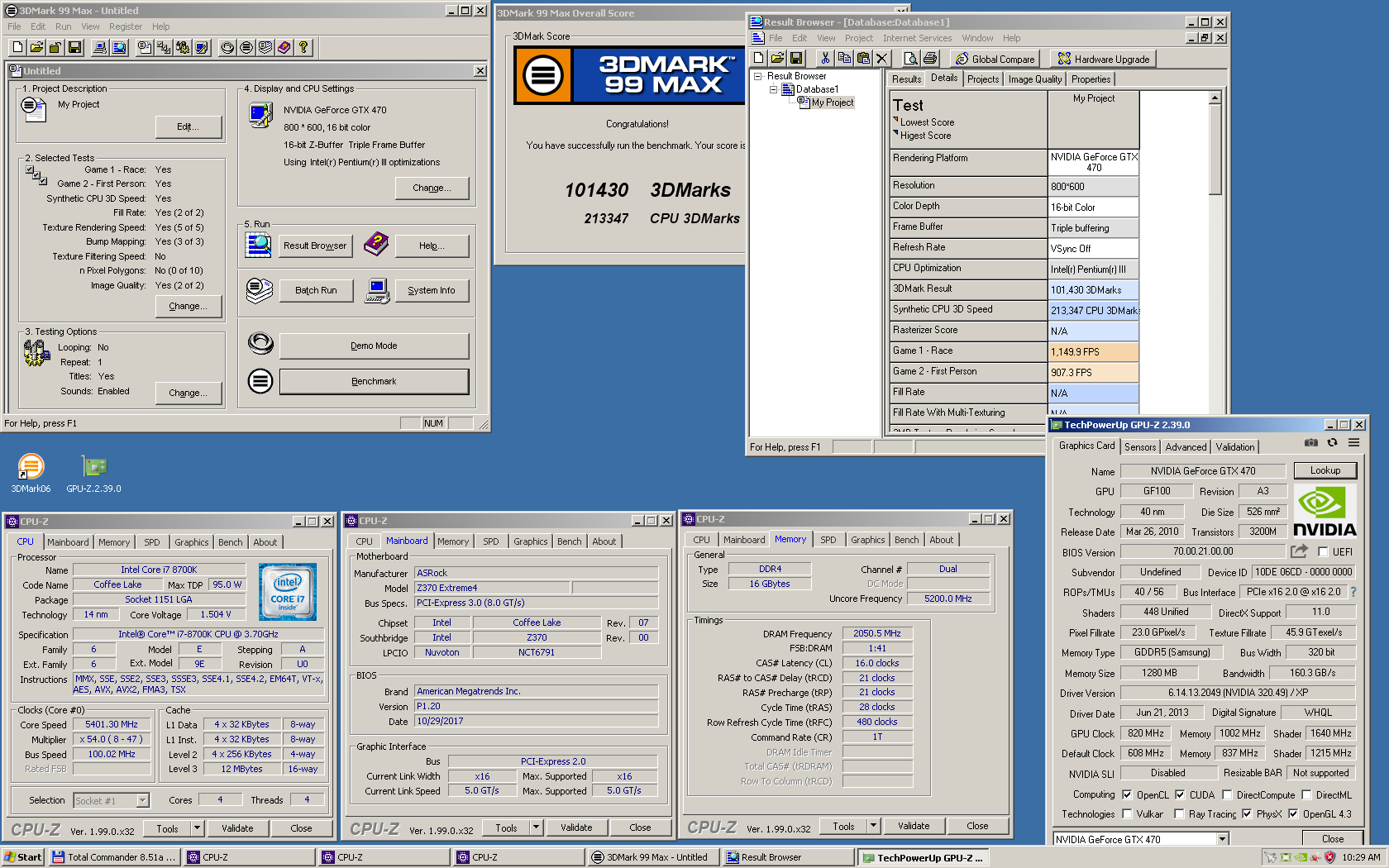The height and width of the screenshot is (868, 1389).
Task: Click Edit button for Project Description
Action: pyautogui.click(x=189, y=126)
